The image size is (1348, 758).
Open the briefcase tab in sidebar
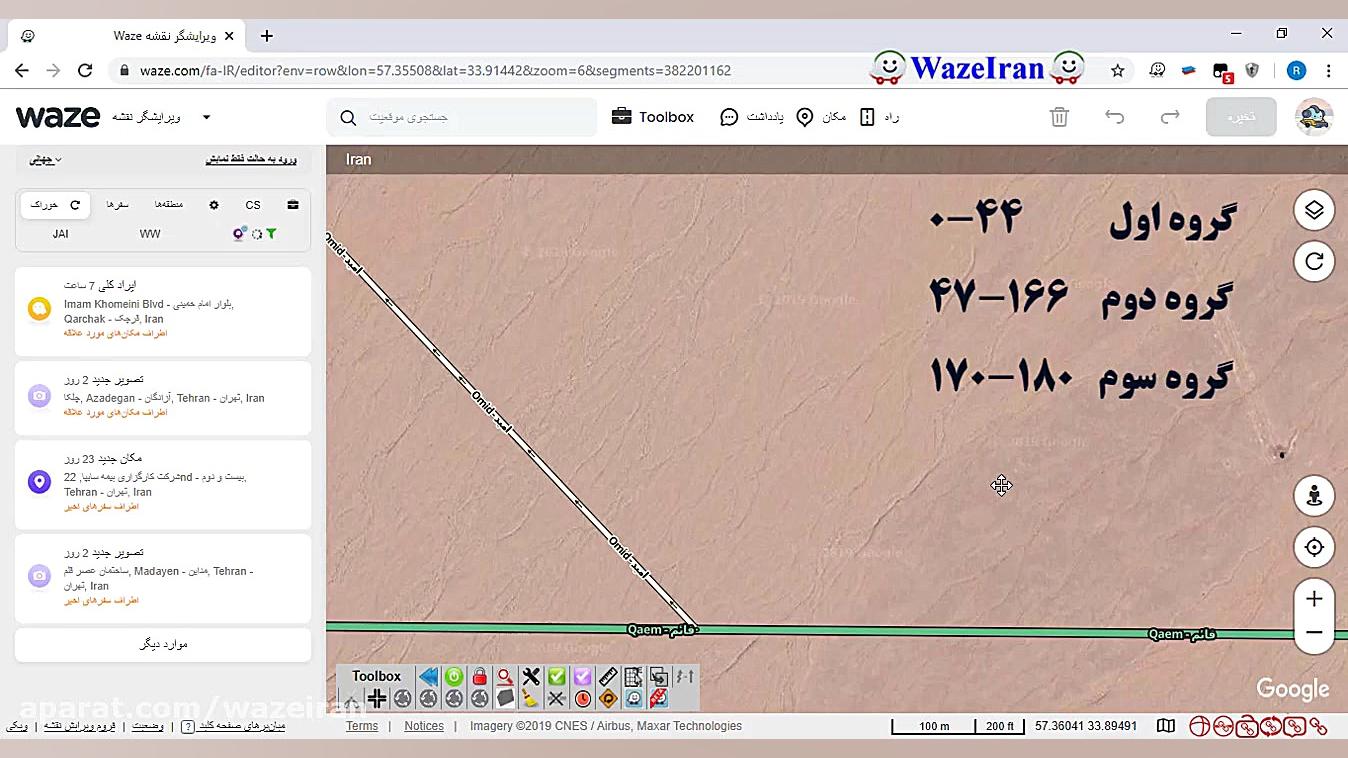click(293, 205)
